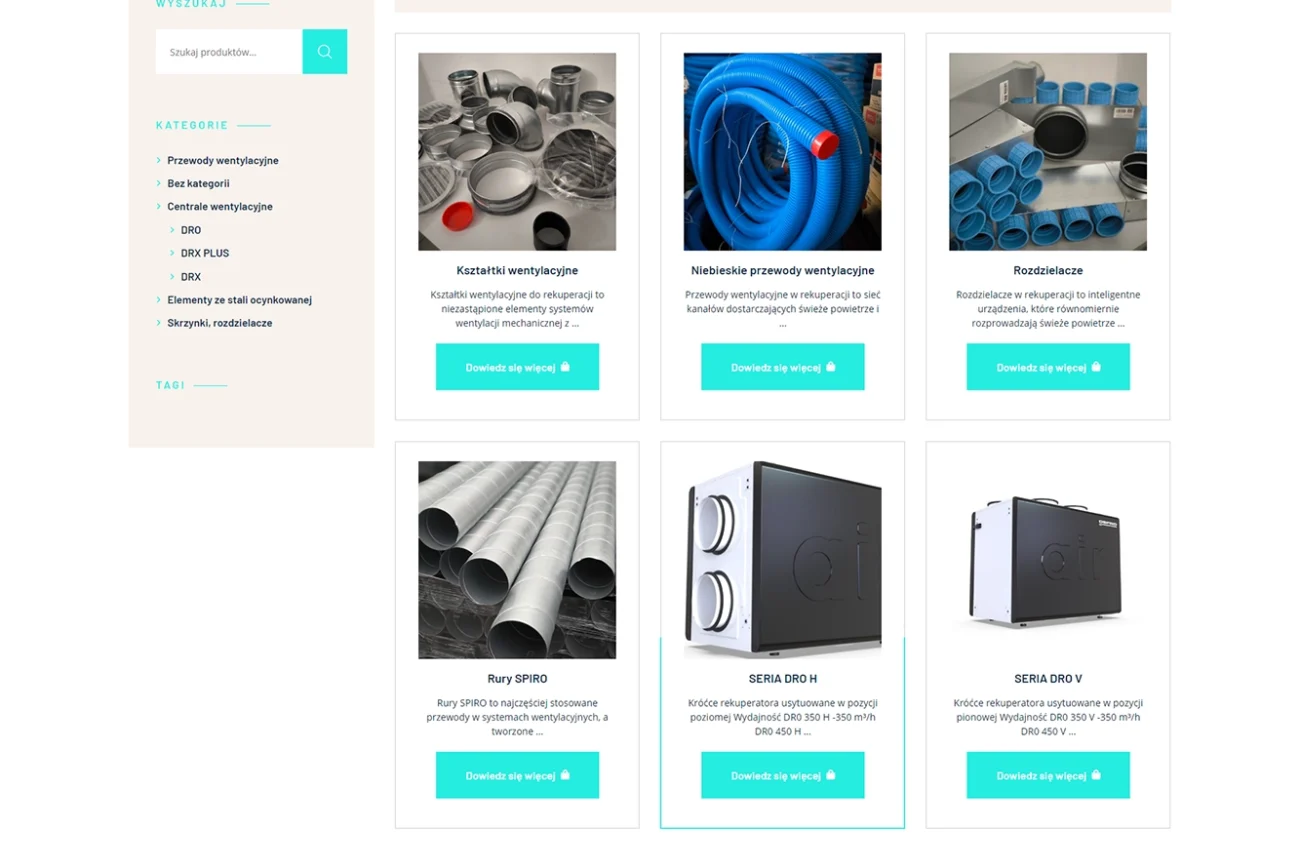Expand the Centrale wentylacyjne category
The height and width of the screenshot is (867, 1300).
click(220, 206)
